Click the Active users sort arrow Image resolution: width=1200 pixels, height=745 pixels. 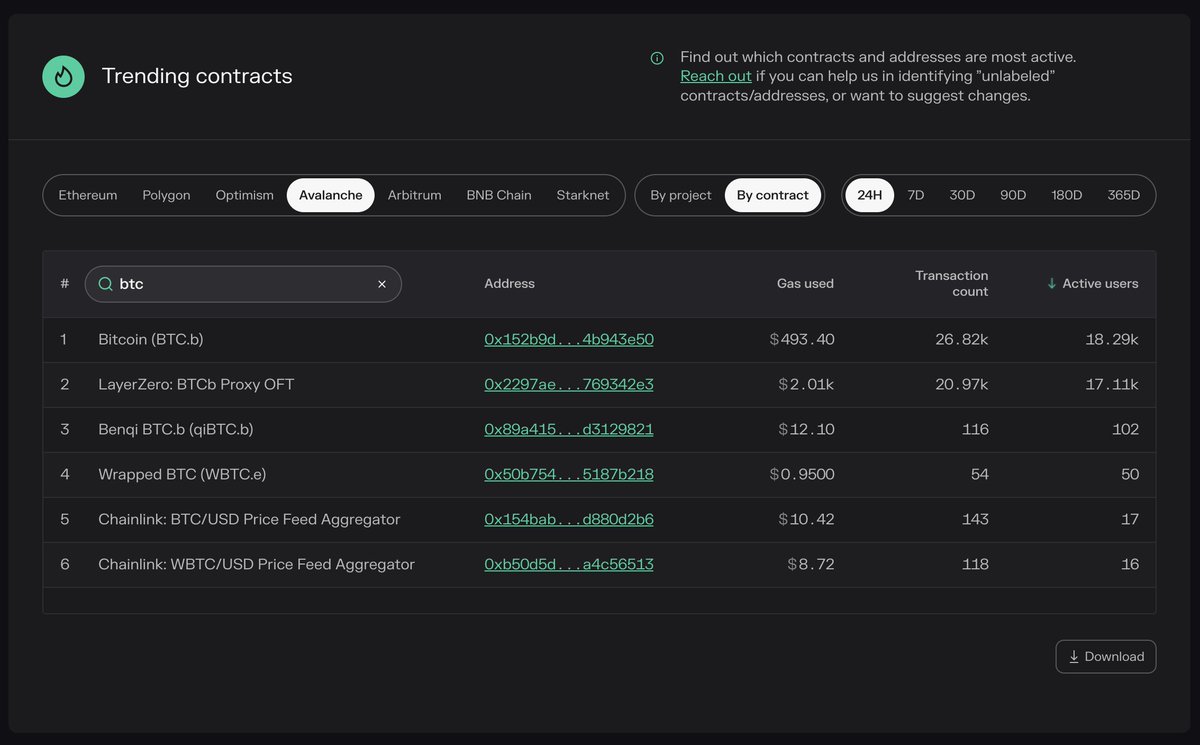1051,284
